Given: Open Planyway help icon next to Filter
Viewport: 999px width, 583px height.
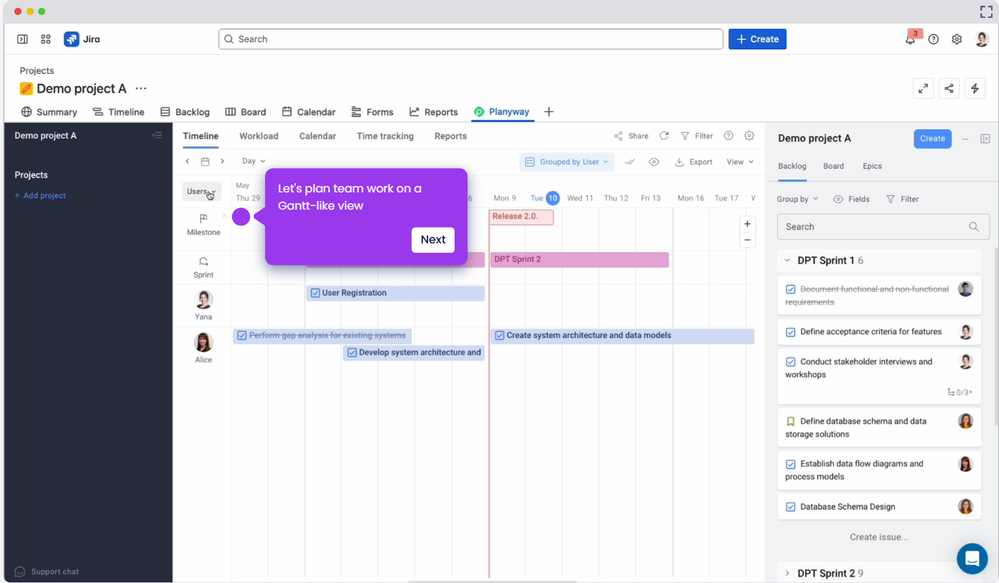Looking at the screenshot, I should 728,136.
